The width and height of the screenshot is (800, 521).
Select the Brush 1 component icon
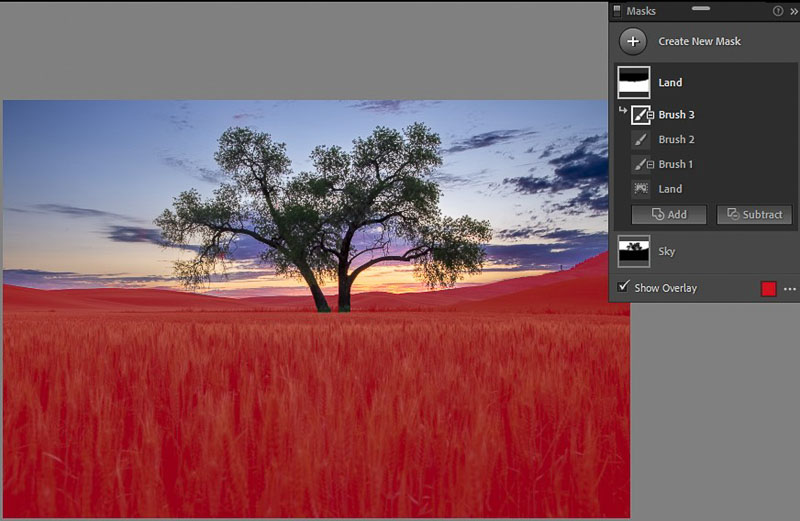[641, 164]
